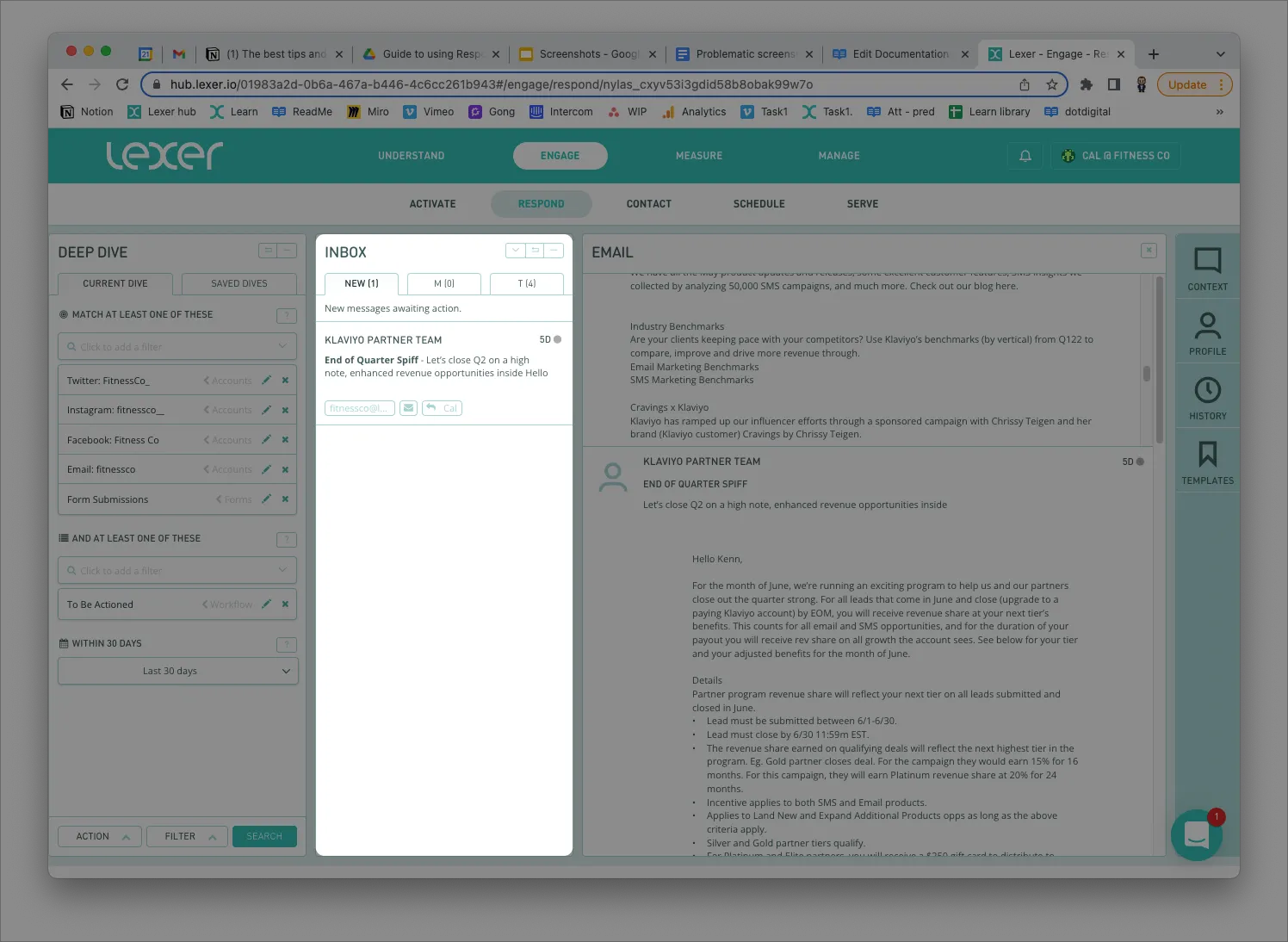
Task: Open the notifications bell
Action: click(x=1025, y=156)
